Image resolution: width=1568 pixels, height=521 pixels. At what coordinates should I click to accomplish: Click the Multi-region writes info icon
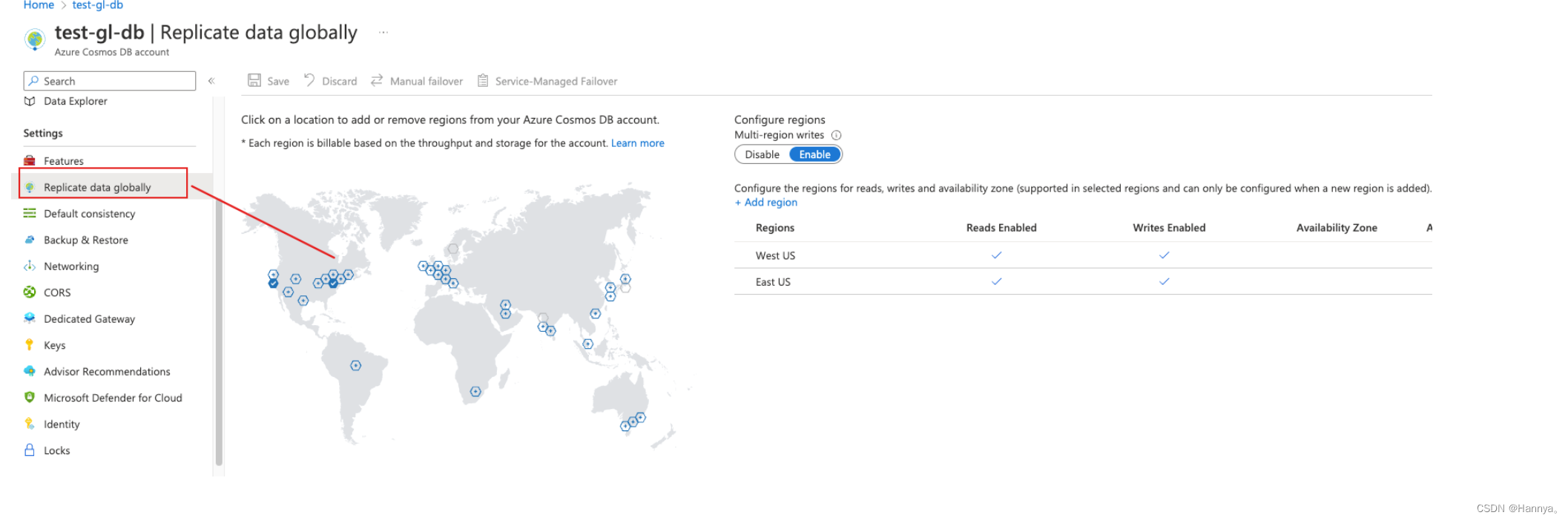(x=837, y=135)
